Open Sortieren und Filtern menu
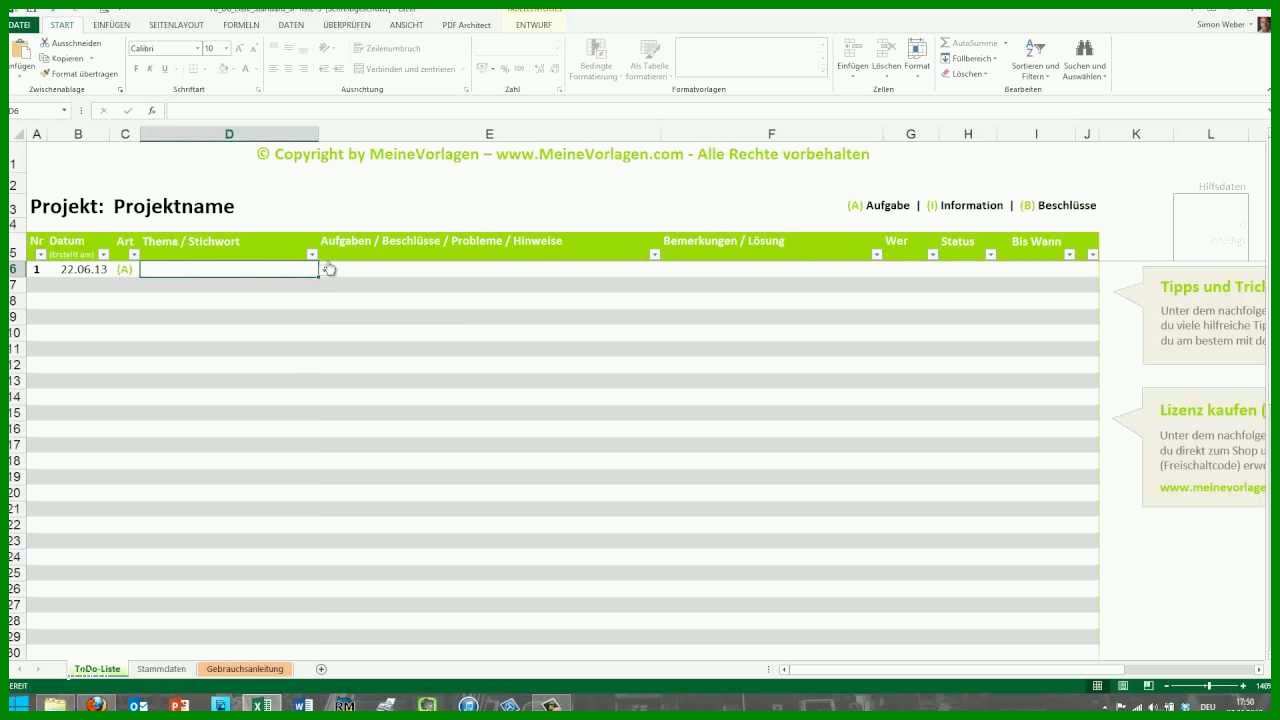The image size is (1280, 720). click(1035, 60)
